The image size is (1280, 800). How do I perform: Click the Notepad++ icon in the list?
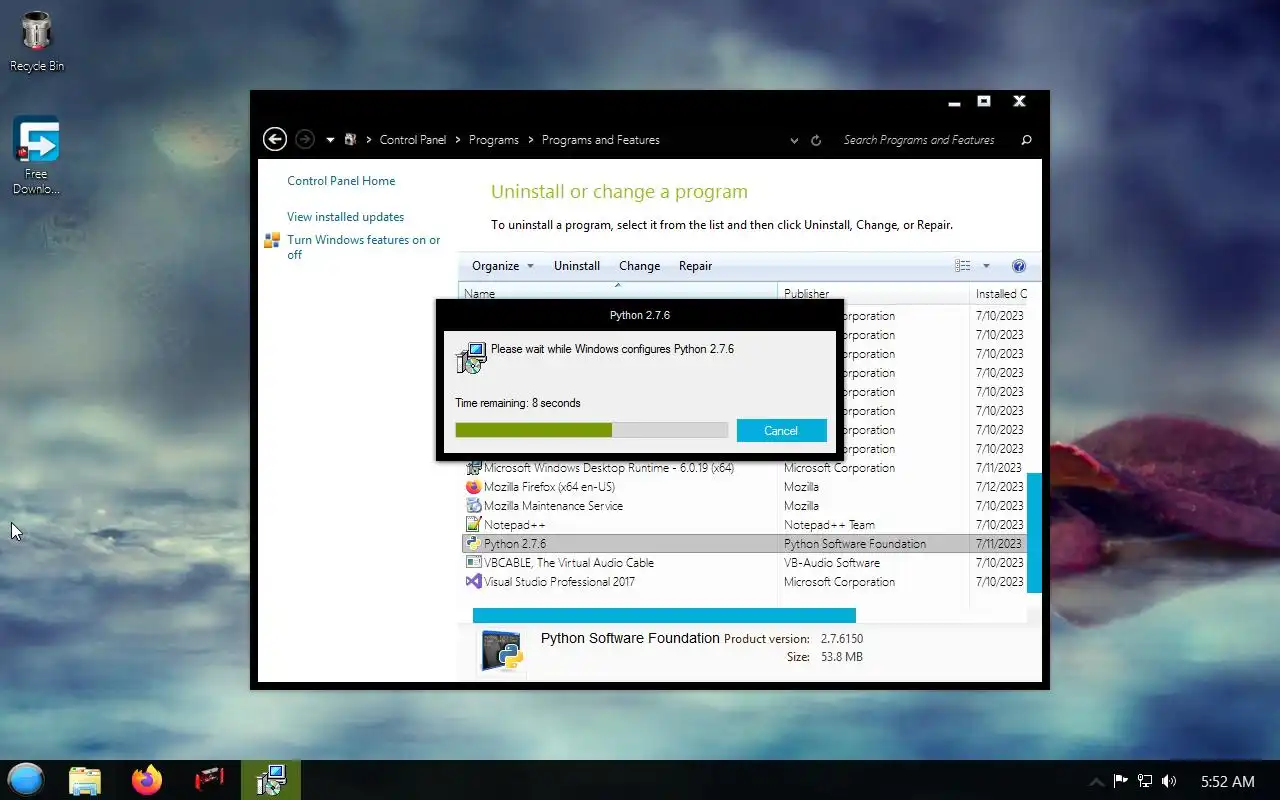tap(474, 525)
